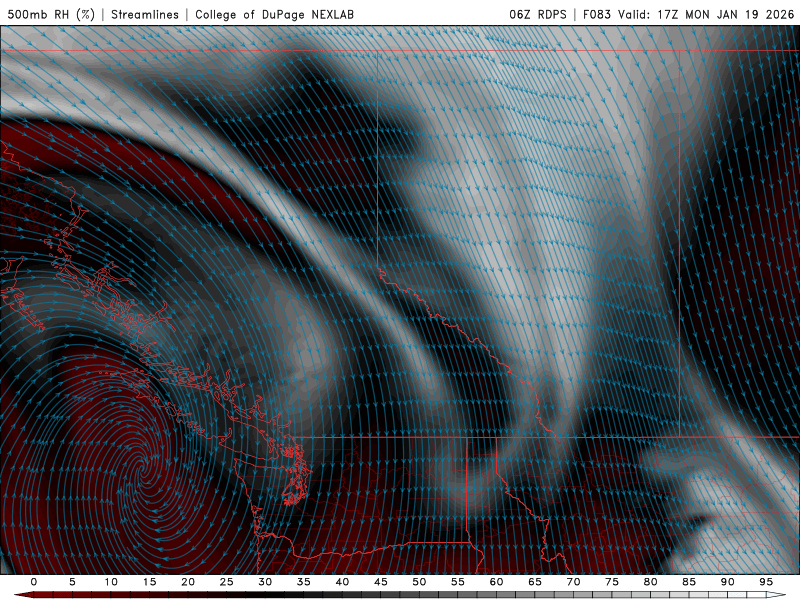Click the colorbar label "65"
800x600 pixels.
[x=535, y=582]
